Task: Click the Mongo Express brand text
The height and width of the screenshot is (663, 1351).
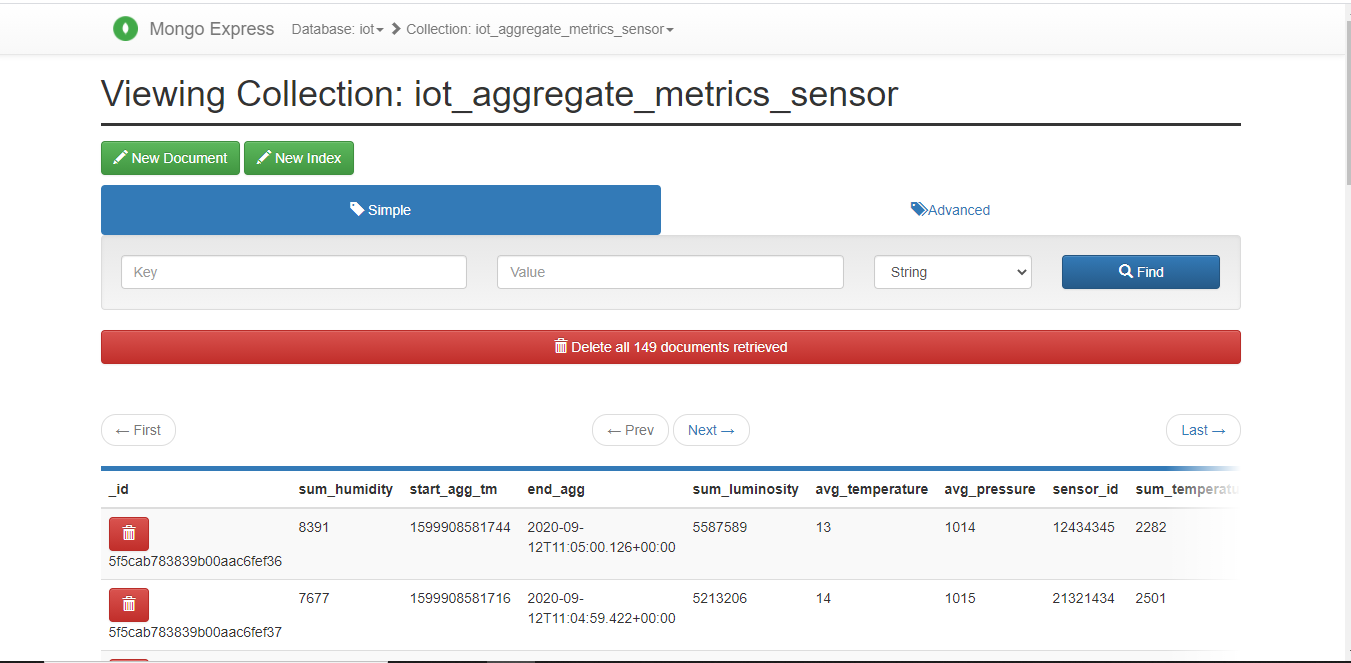Action: (212, 29)
